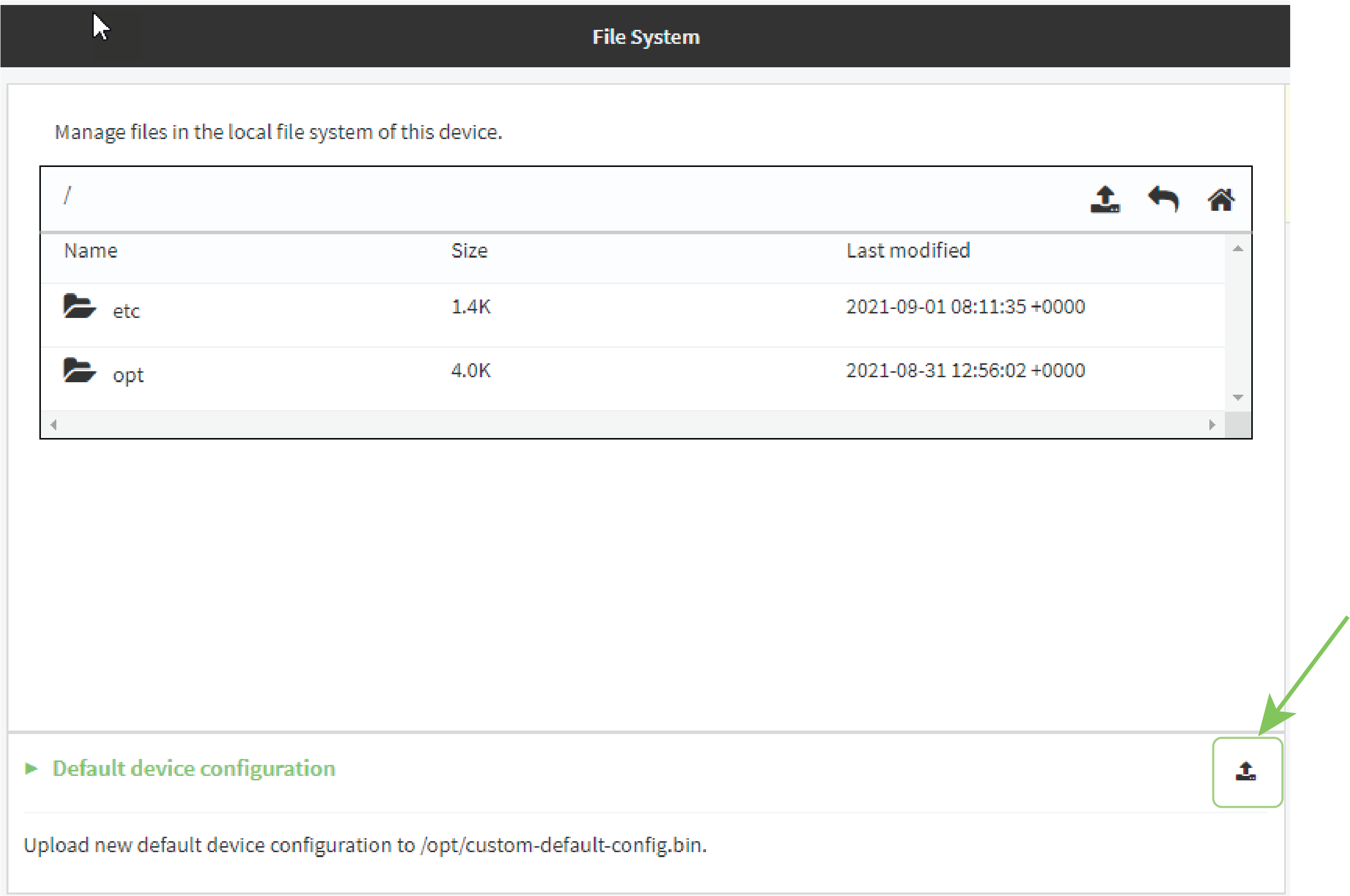Click etc folder modified date
Viewport: 1350px width, 896px height.
click(x=965, y=307)
